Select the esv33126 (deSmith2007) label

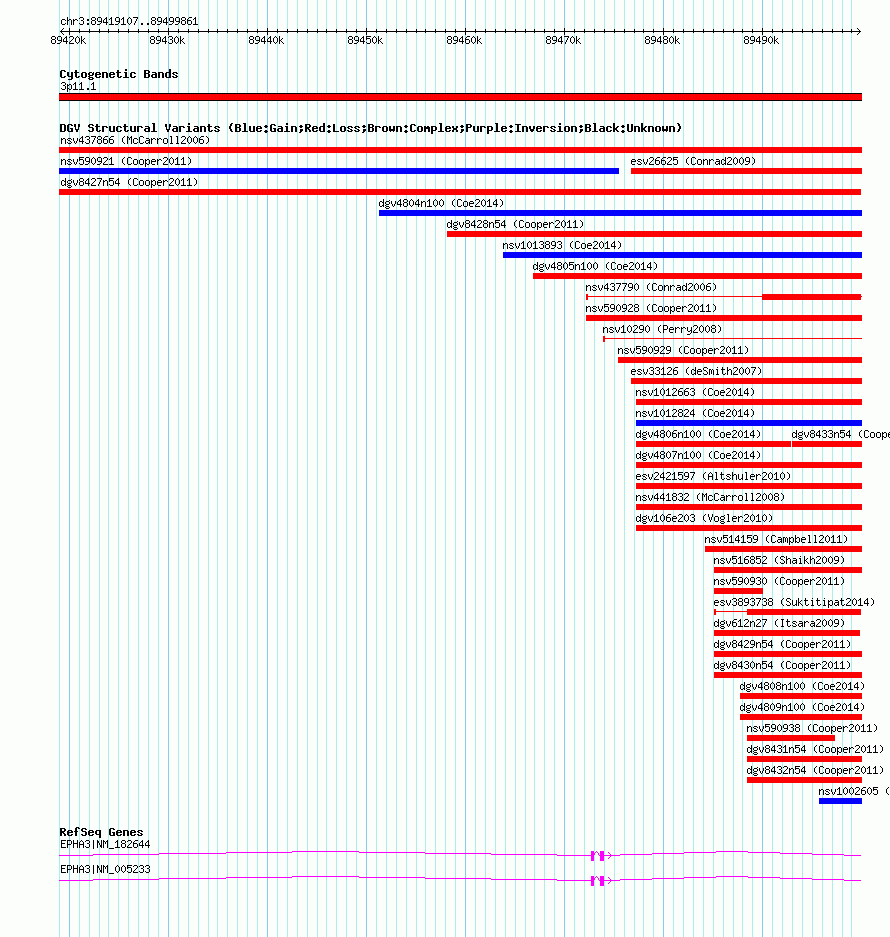(x=696, y=370)
